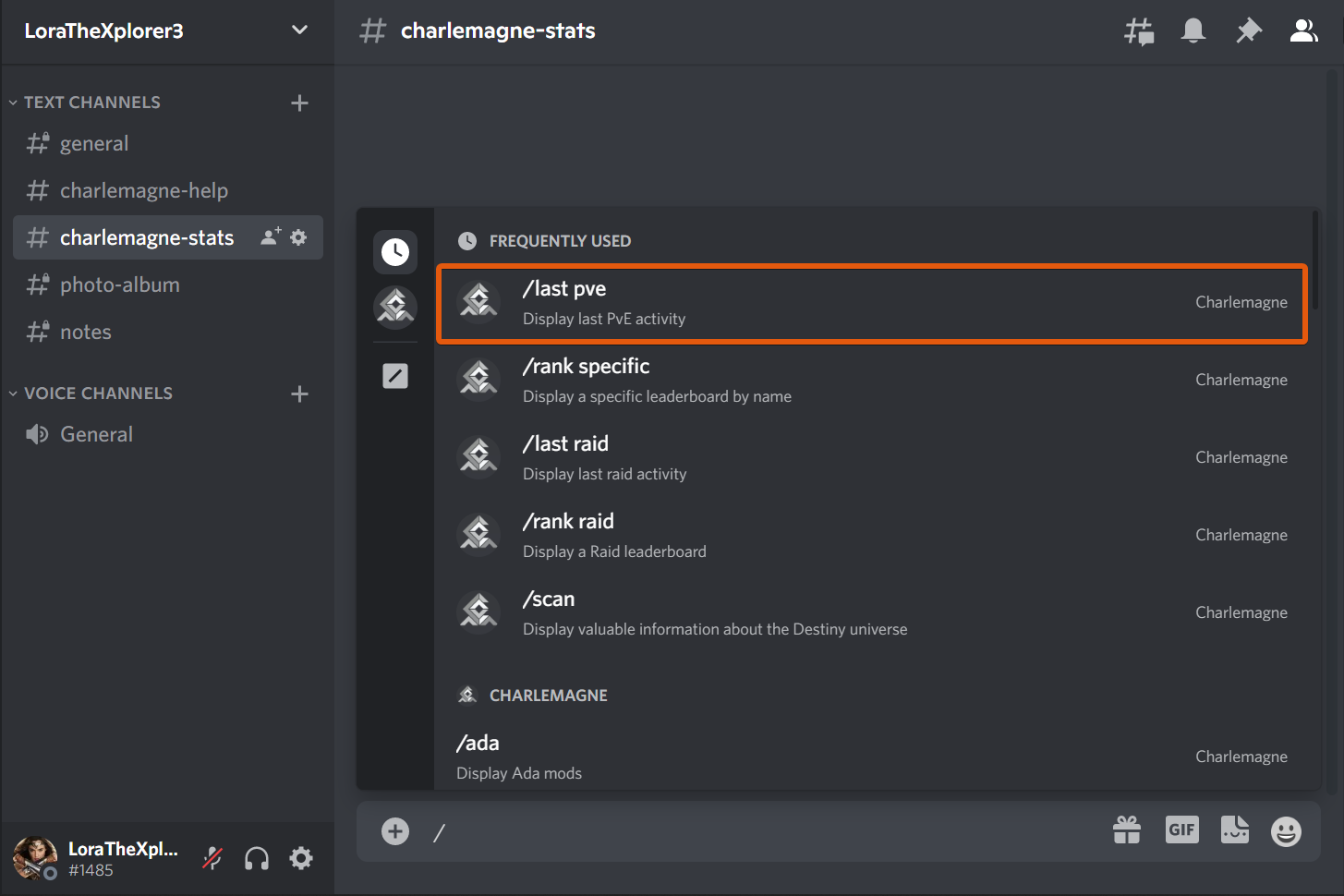Open the emoji picker
This screenshot has height=896, width=1344.
[1286, 831]
